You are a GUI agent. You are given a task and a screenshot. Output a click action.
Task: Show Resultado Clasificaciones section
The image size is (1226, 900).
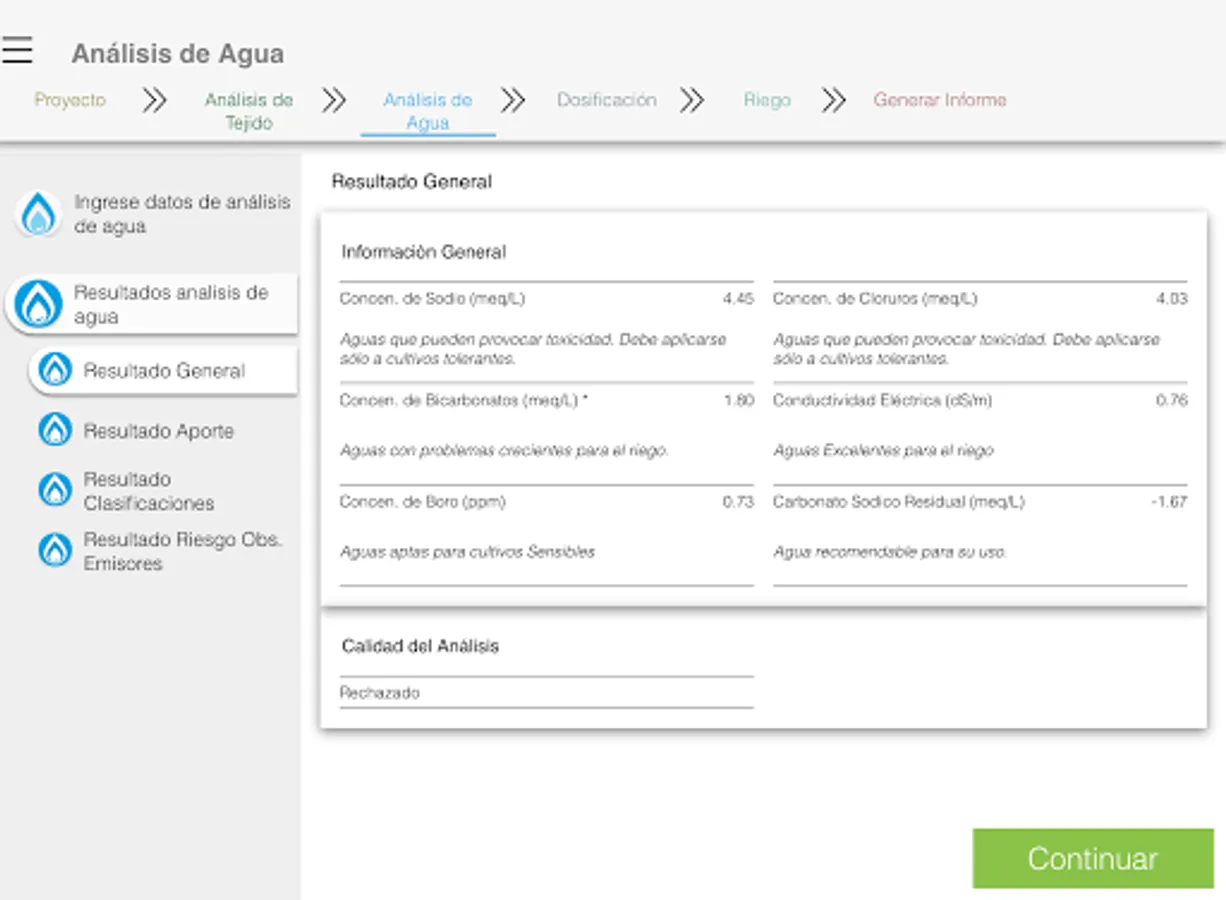point(149,491)
